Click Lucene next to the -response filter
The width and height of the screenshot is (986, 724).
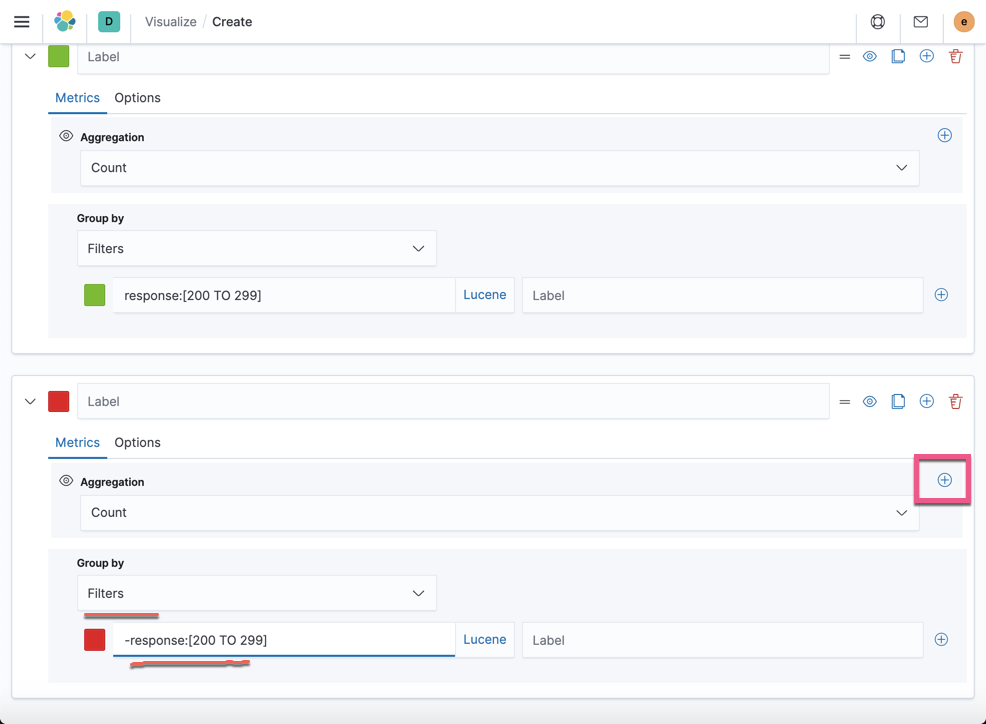pos(484,639)
